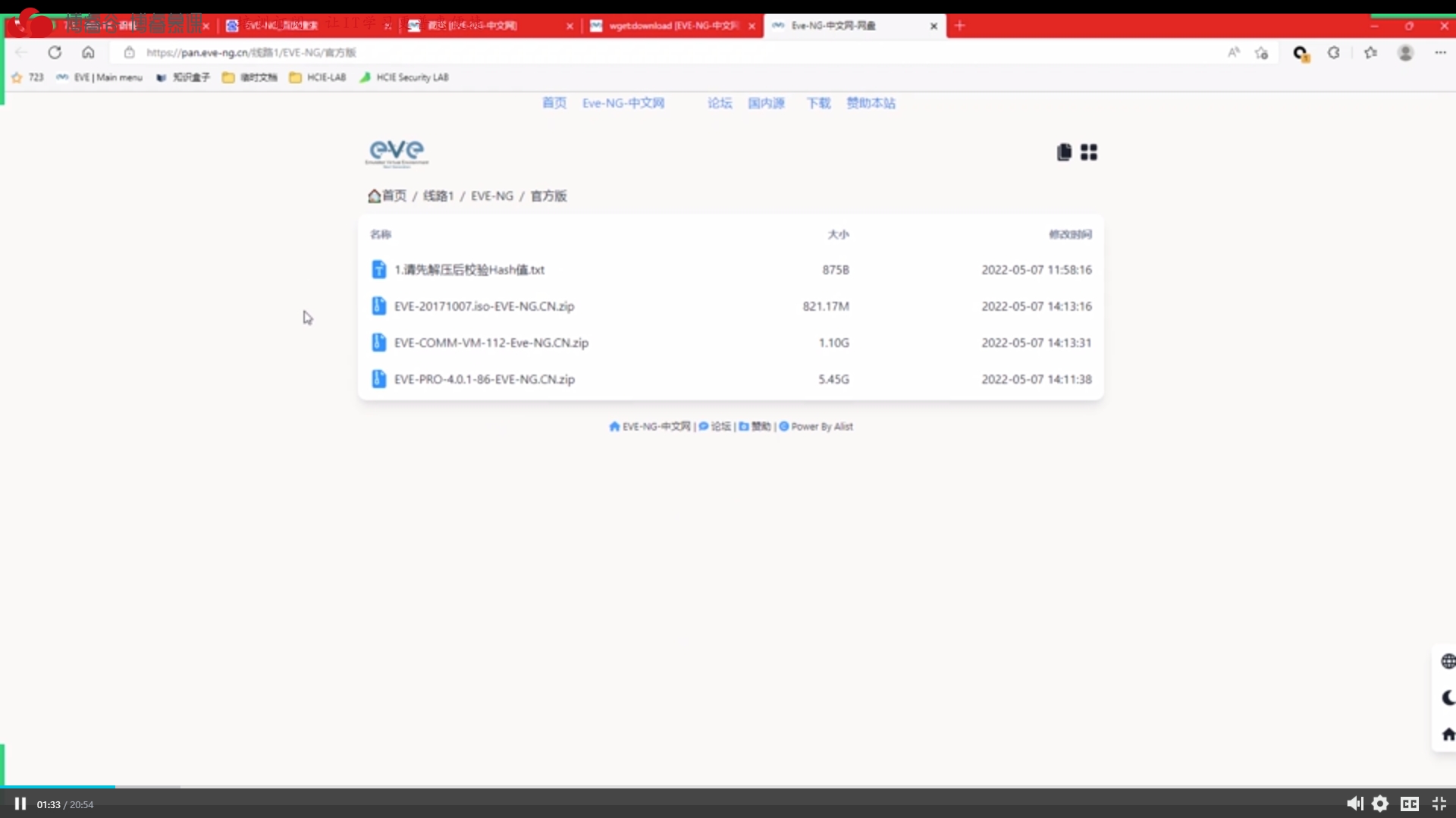This screenshot has width=1456, height=818.
Task: Add page to favorites icon
Action: pos(1262,52)
